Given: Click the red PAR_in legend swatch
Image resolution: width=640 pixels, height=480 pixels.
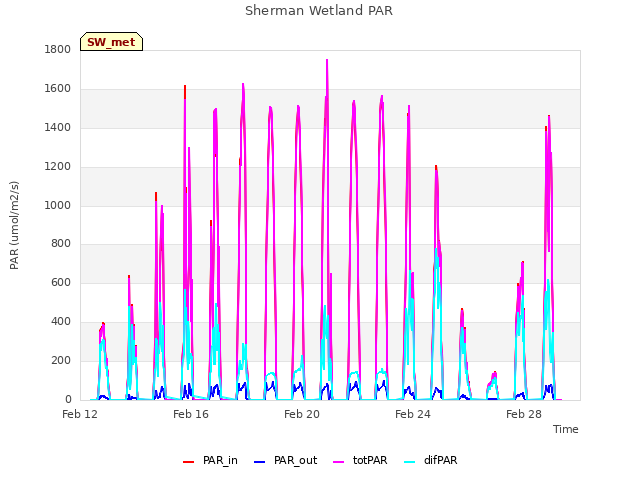Looking at the screenshot, I should pyautogui.click(x=189, y=462).
